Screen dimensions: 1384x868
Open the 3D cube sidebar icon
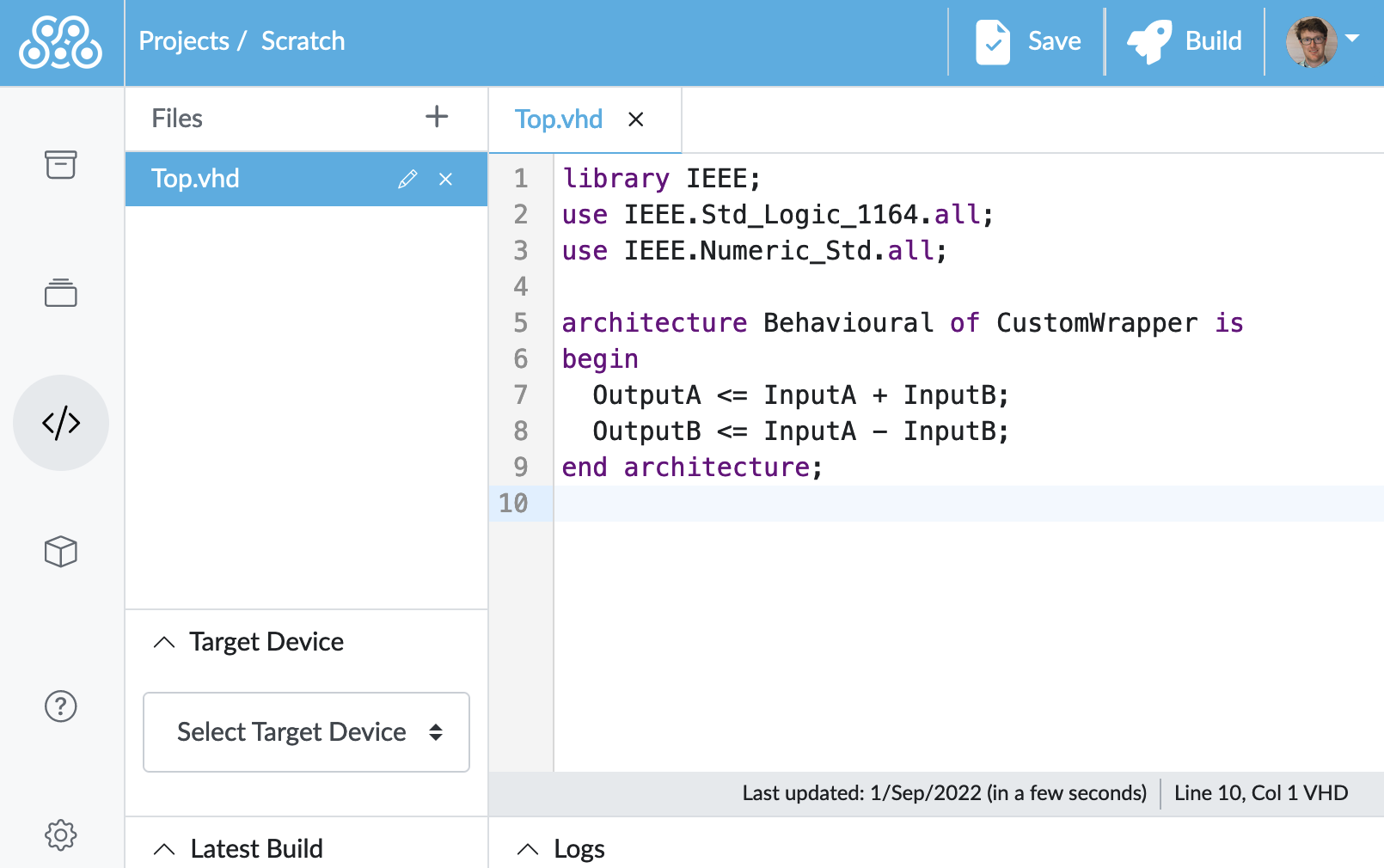pyautogui.click(x=61, y=552)
